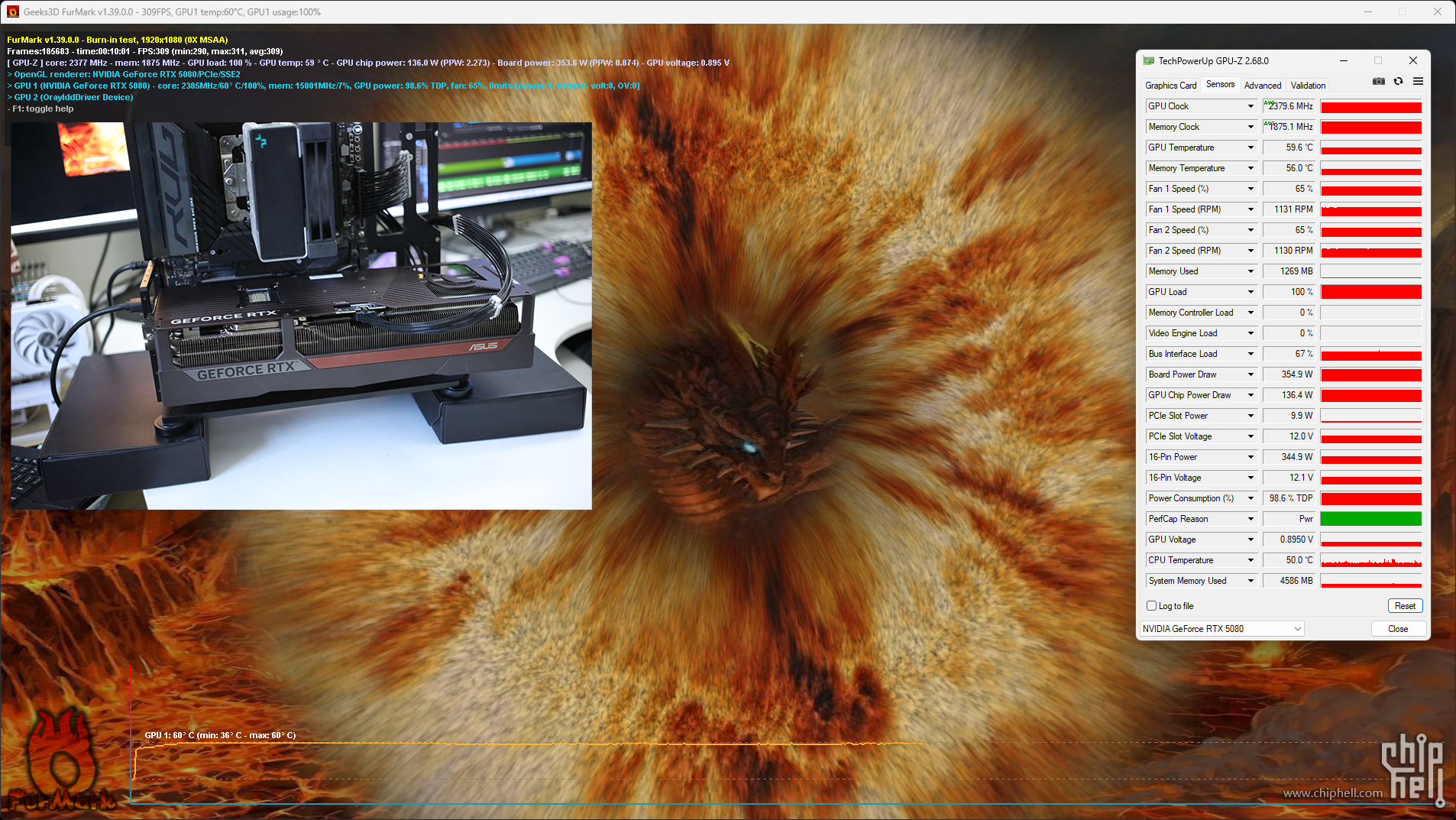Open the 16-Pin Power dropdown
The width and height of the screenshot is (1456, 820).
[x=1251, y=457]
